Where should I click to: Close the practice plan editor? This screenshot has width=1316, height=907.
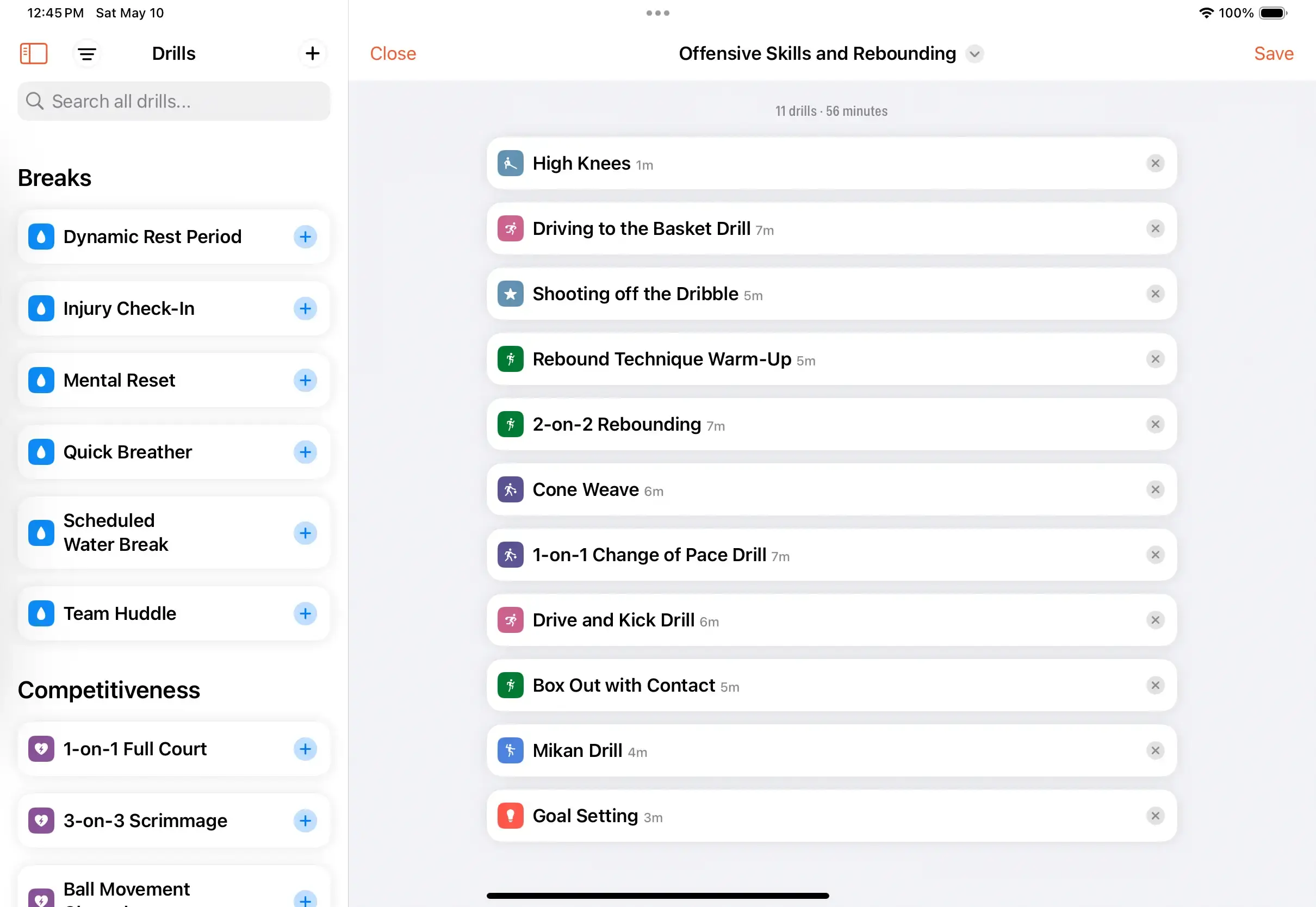393,53
